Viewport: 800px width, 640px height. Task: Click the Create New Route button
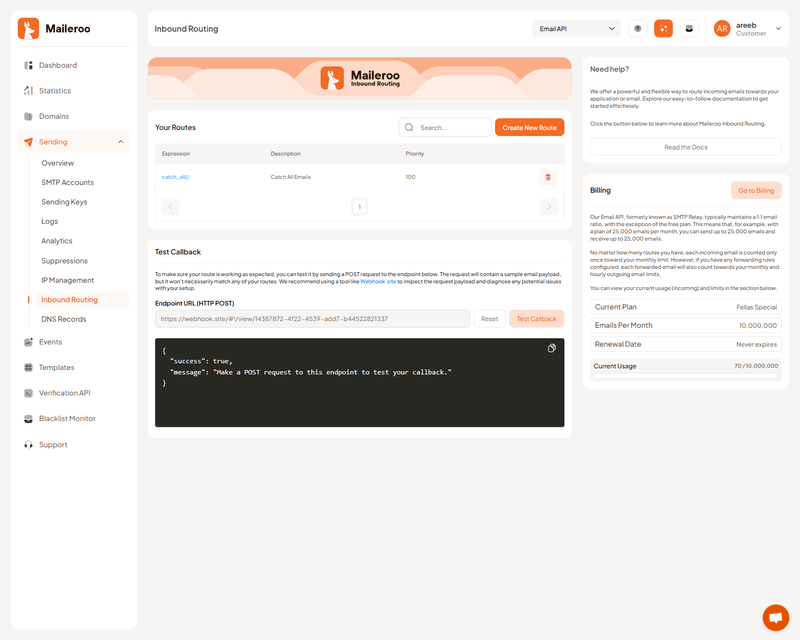(x=529, y=128)
